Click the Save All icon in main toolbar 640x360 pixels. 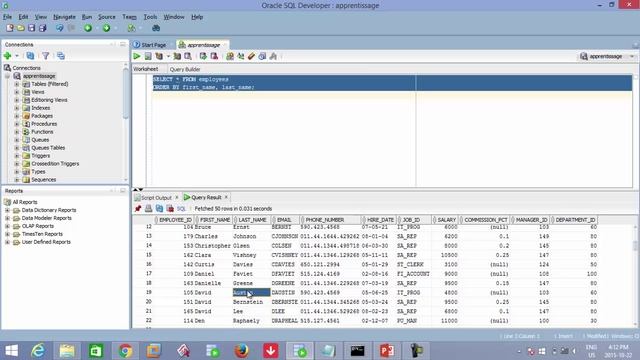pos(42,28)
